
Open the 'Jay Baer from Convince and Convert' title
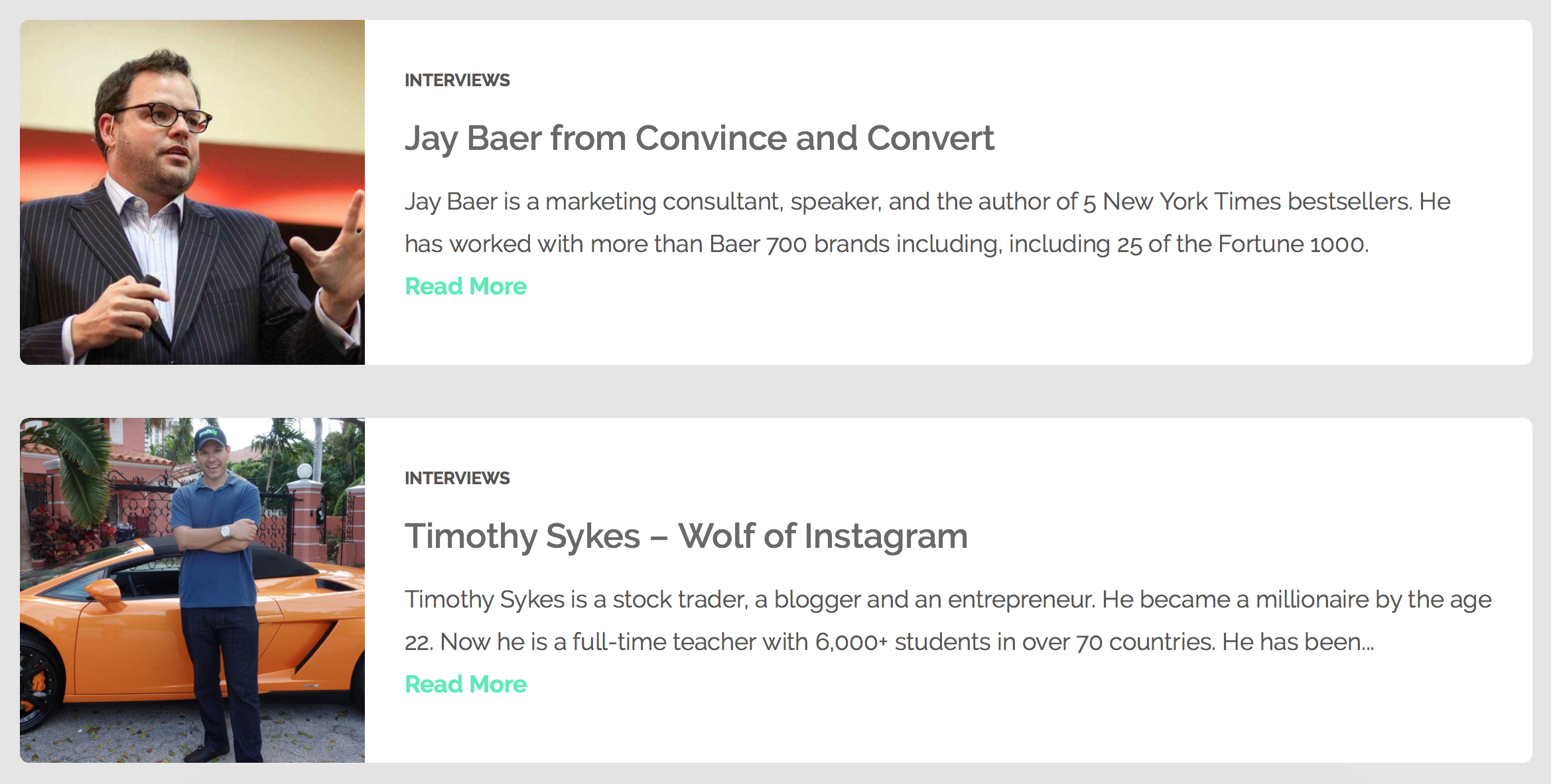pos(699,138)
